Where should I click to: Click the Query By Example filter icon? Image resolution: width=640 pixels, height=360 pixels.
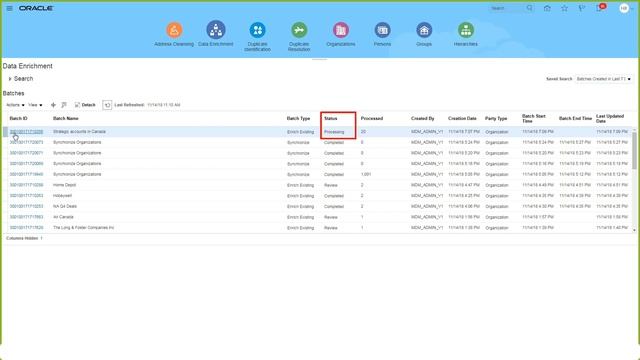click(x=64, y=105)
